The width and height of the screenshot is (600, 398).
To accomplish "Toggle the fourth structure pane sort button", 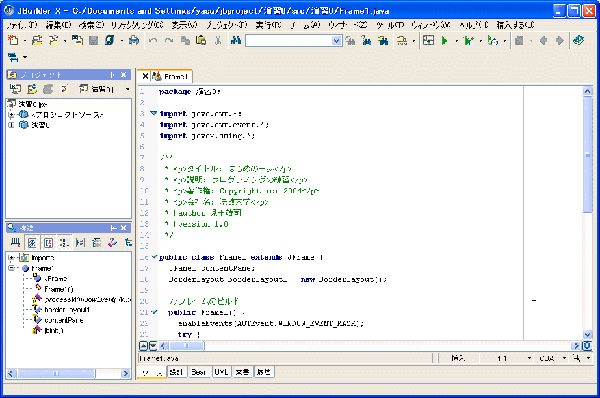I will tap(64, 243).
